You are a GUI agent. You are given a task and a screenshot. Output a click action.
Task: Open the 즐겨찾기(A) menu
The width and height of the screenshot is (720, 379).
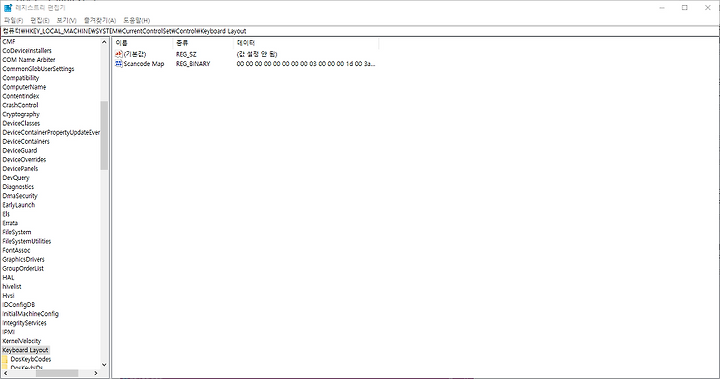(x=100, y=20)
